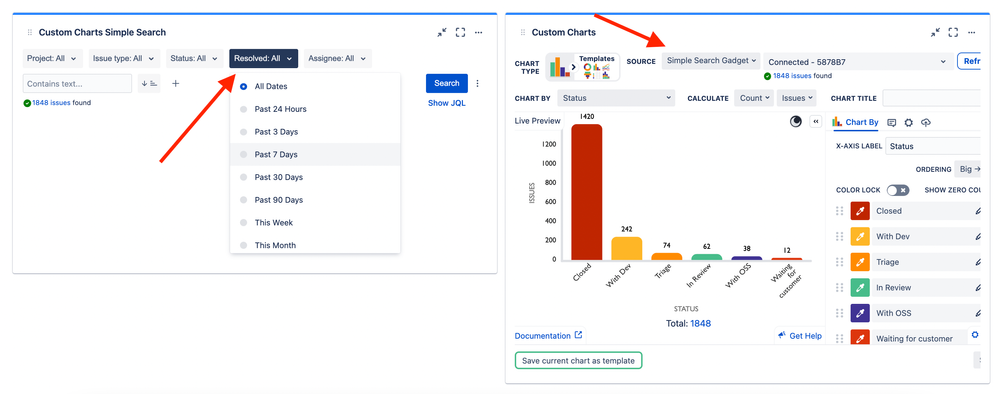The width and height of the screenshot is (999, 394).
Task: Expand the Project: All filter dropdown
Action: click(53, 59)
